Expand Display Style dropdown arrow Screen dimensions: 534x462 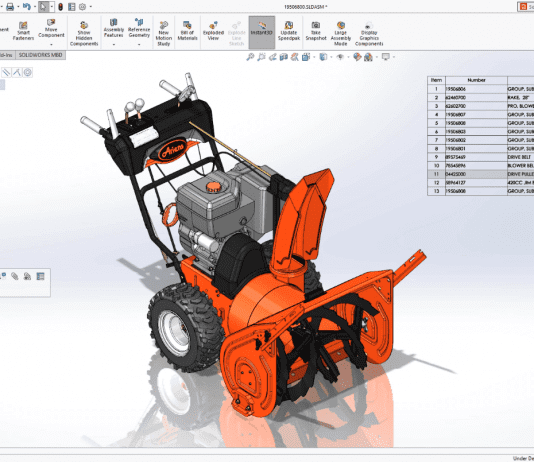click(331, 57)
